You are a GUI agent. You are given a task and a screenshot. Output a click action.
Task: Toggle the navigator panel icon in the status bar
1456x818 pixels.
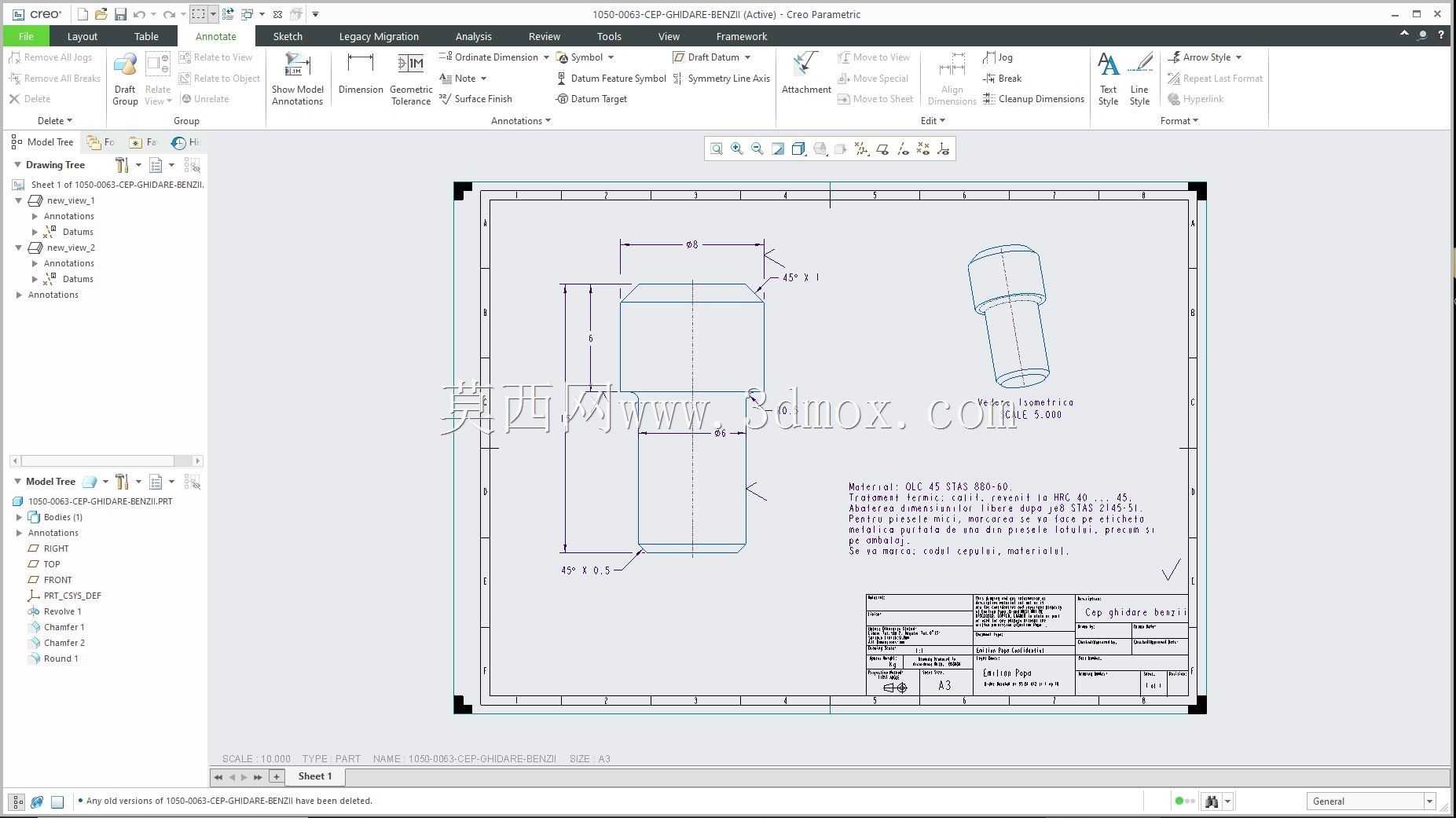[x=17, y=801]
